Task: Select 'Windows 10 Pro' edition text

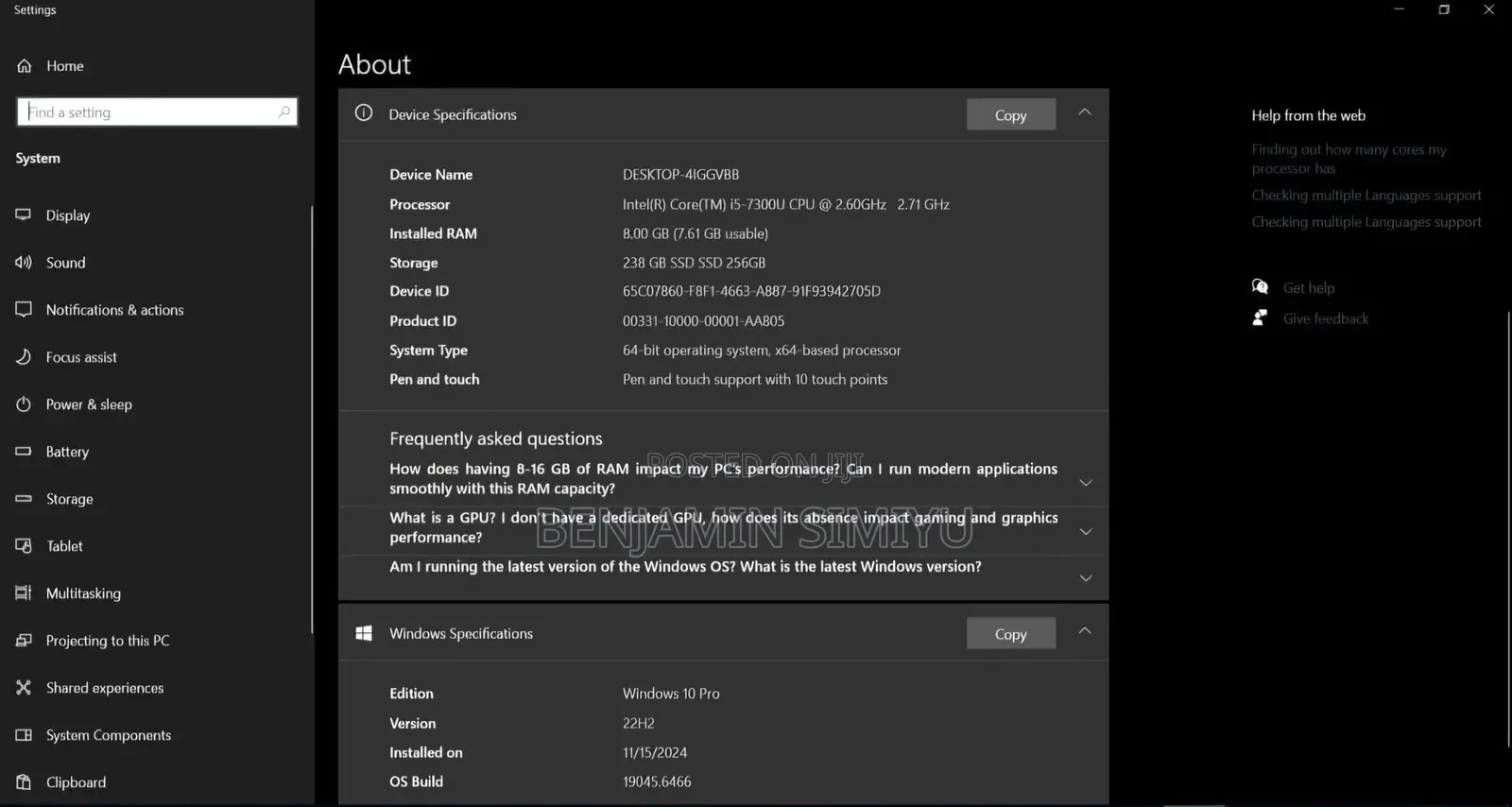Action: (x=671, y=694)
